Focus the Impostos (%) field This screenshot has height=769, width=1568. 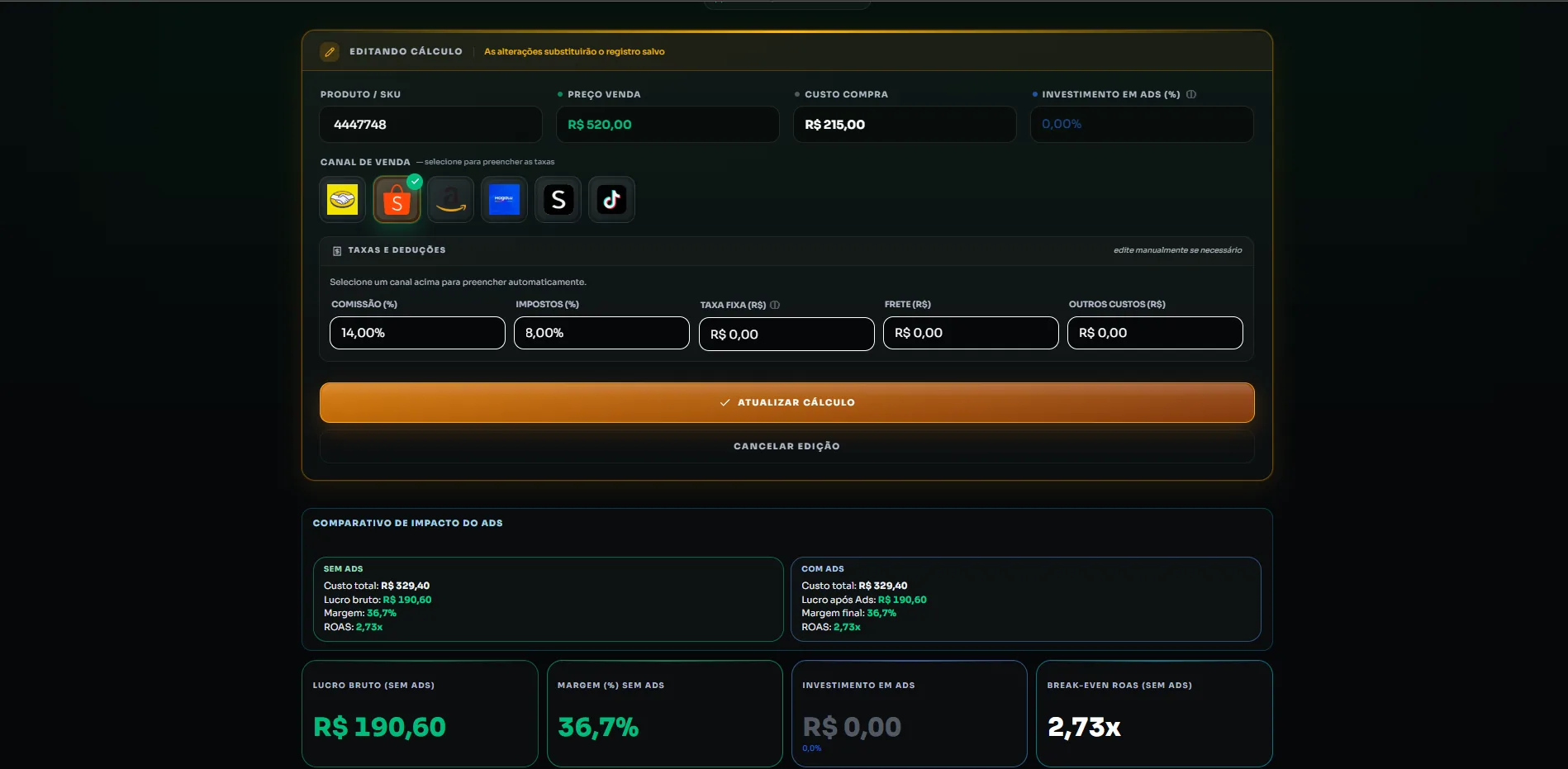[x=601, y=333]
